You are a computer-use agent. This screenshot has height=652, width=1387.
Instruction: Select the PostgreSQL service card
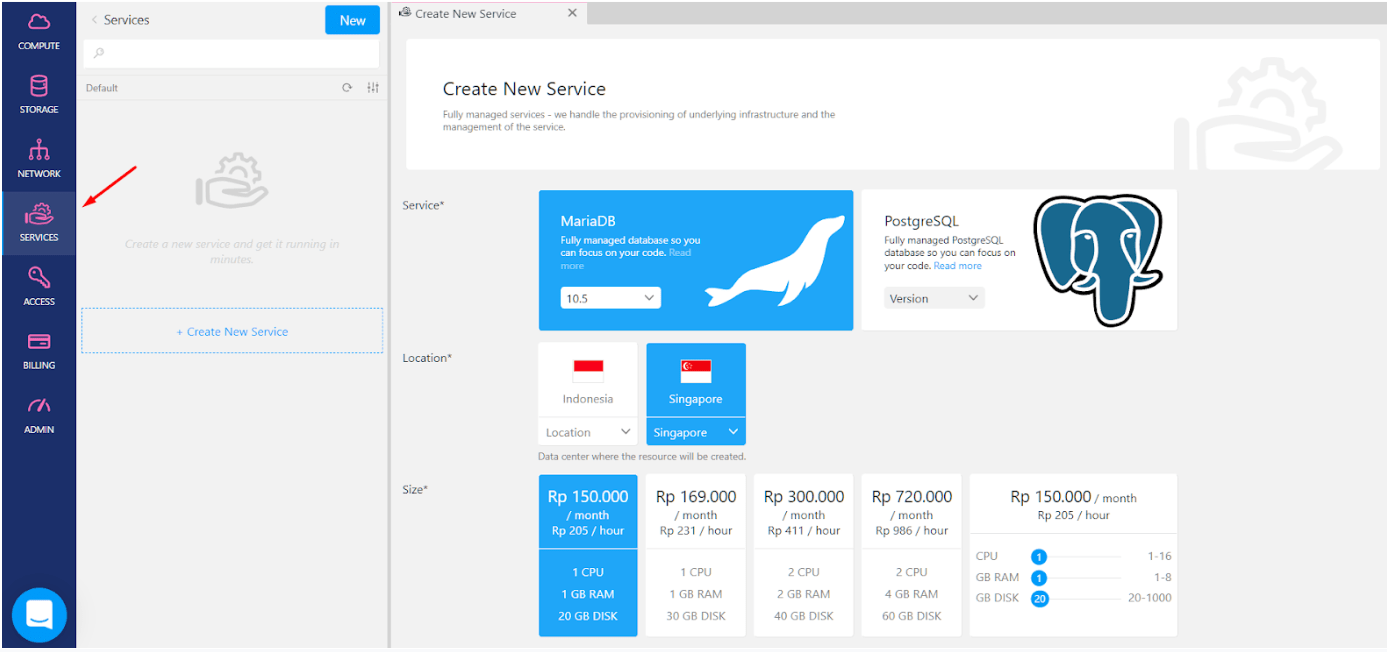click(1018, 260)
